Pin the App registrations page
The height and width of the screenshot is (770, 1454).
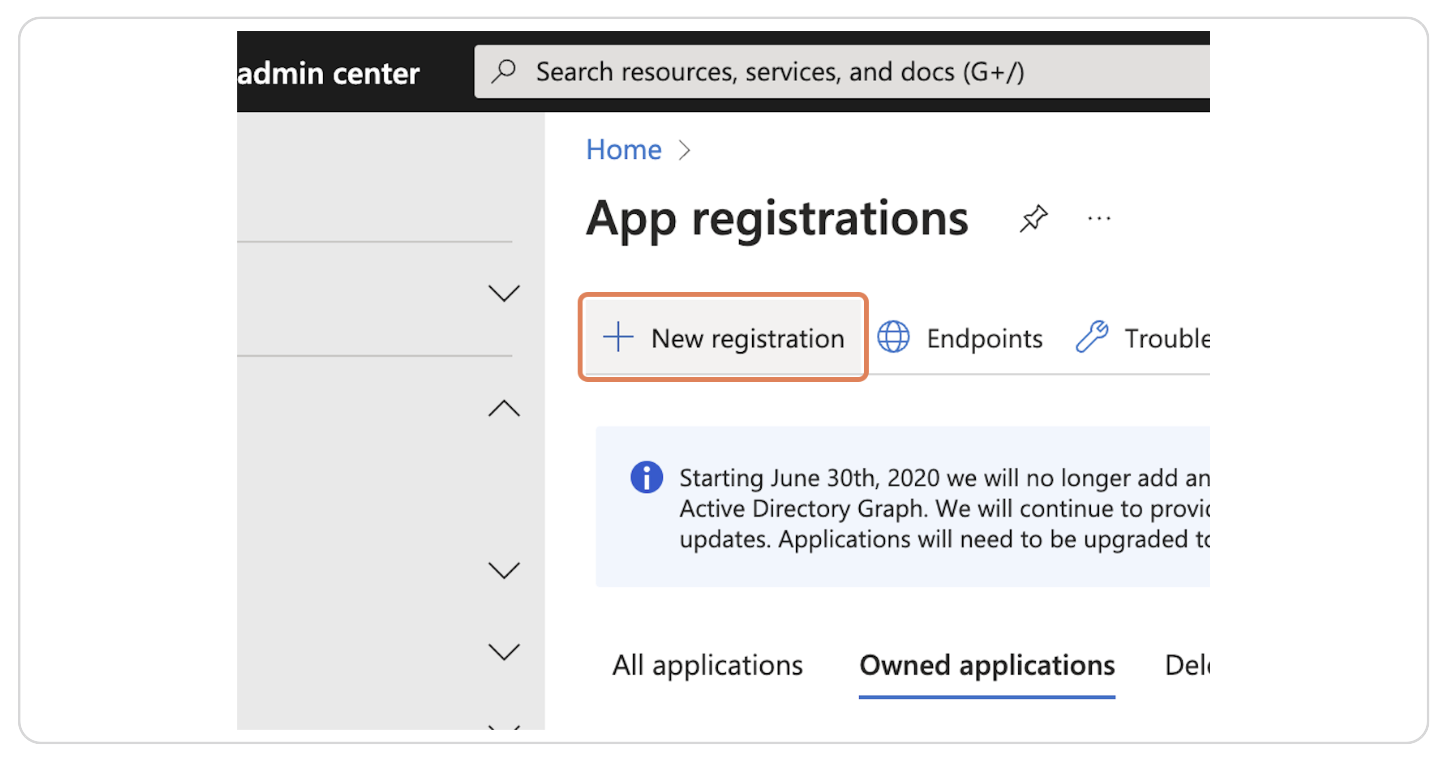(1033, 218)
